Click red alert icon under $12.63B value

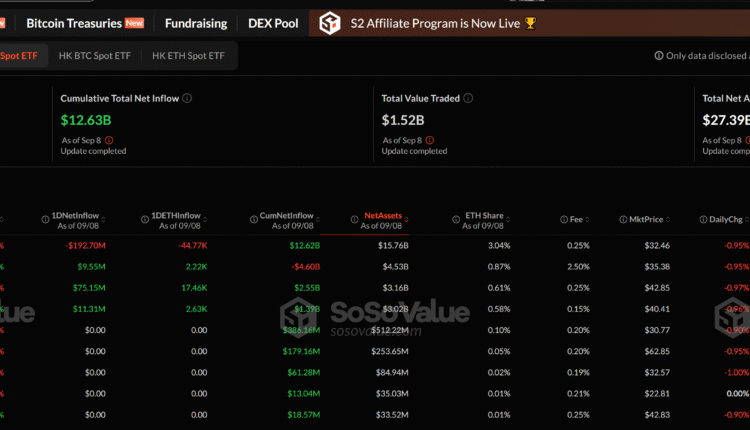(109, 140)
